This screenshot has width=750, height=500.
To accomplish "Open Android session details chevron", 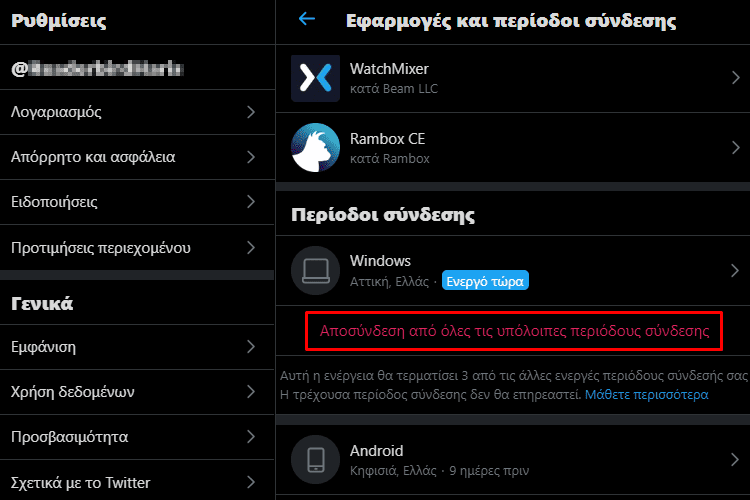I will pyautogui.click(x=736, y=460).
